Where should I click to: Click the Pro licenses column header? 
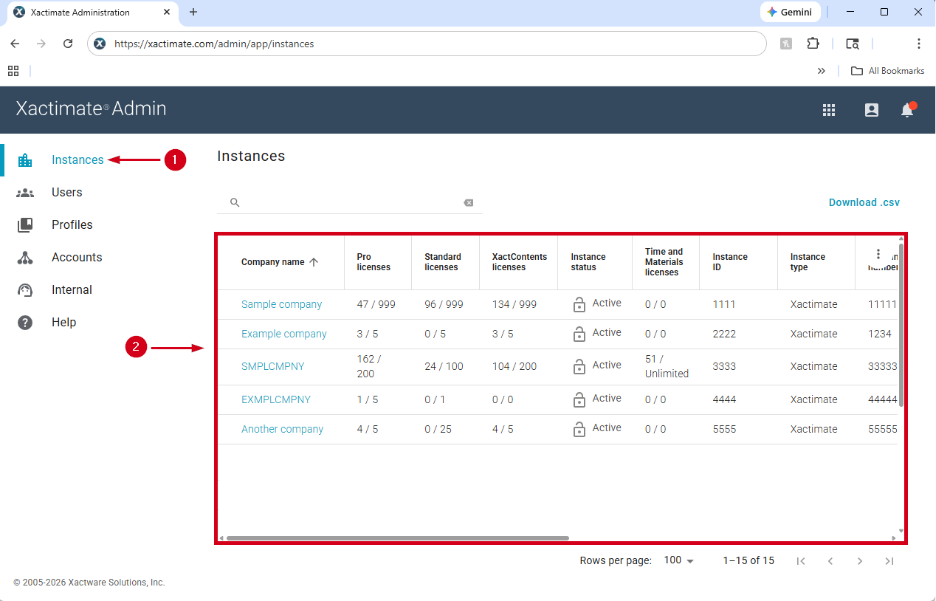point(373,262)
